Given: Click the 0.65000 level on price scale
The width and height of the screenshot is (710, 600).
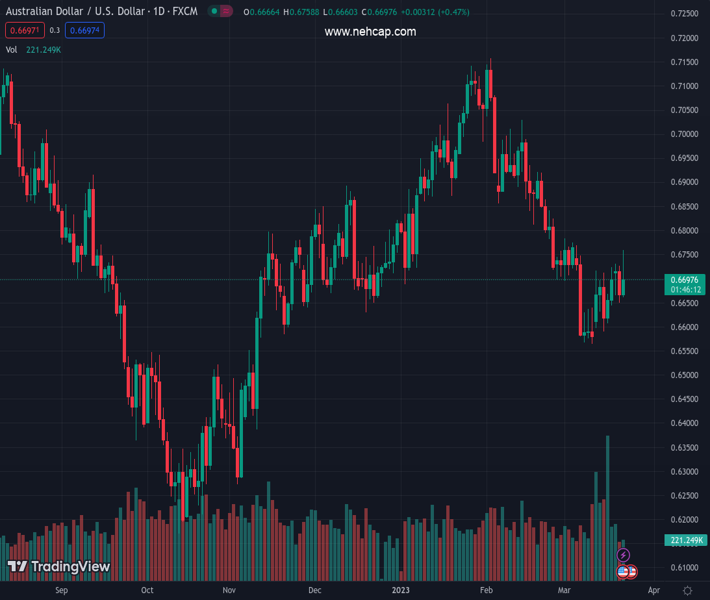Looking at the screenshot, I should click(x=685, y=375).
